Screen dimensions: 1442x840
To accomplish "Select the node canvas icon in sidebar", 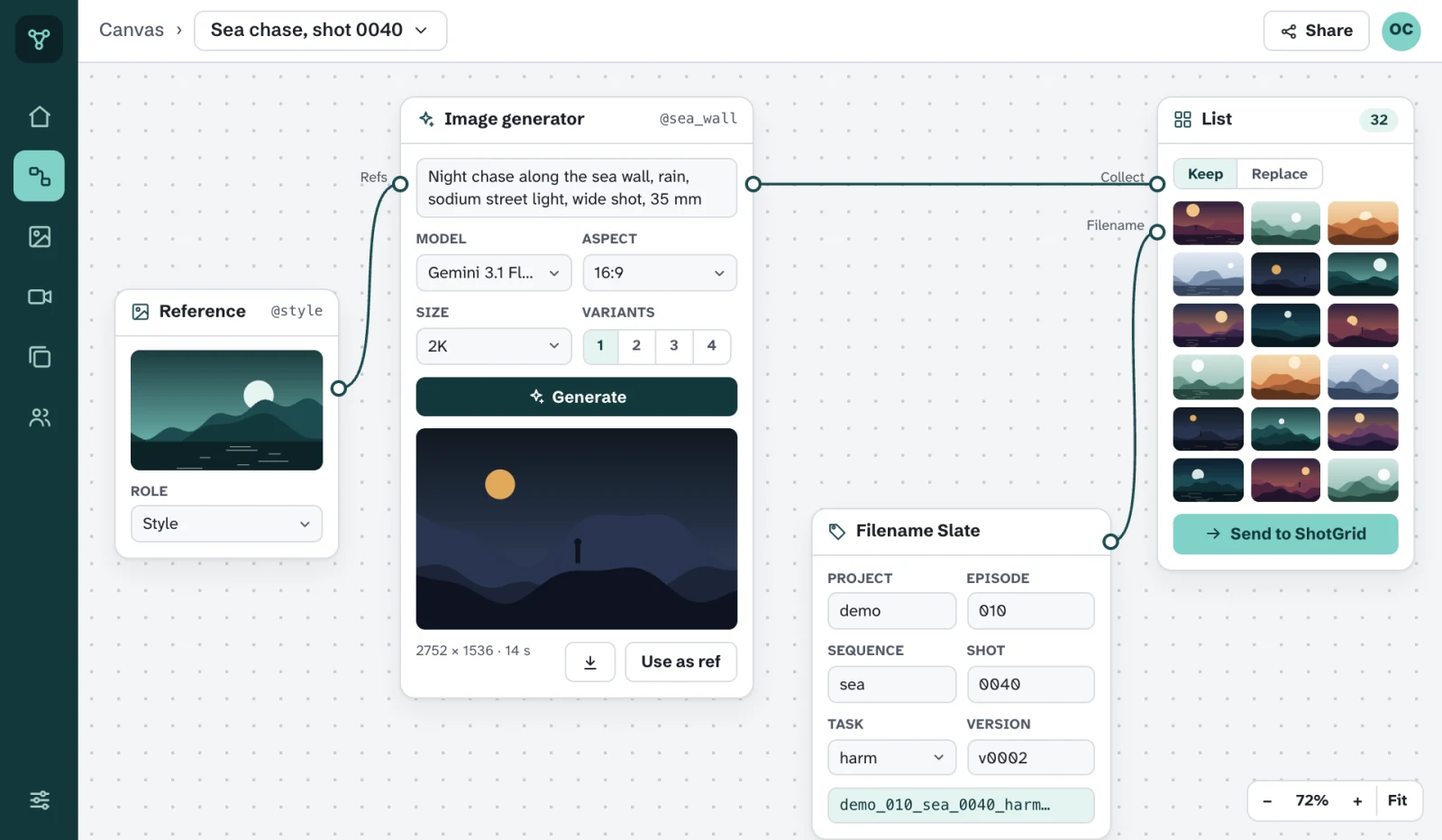I will coord(39,176).
